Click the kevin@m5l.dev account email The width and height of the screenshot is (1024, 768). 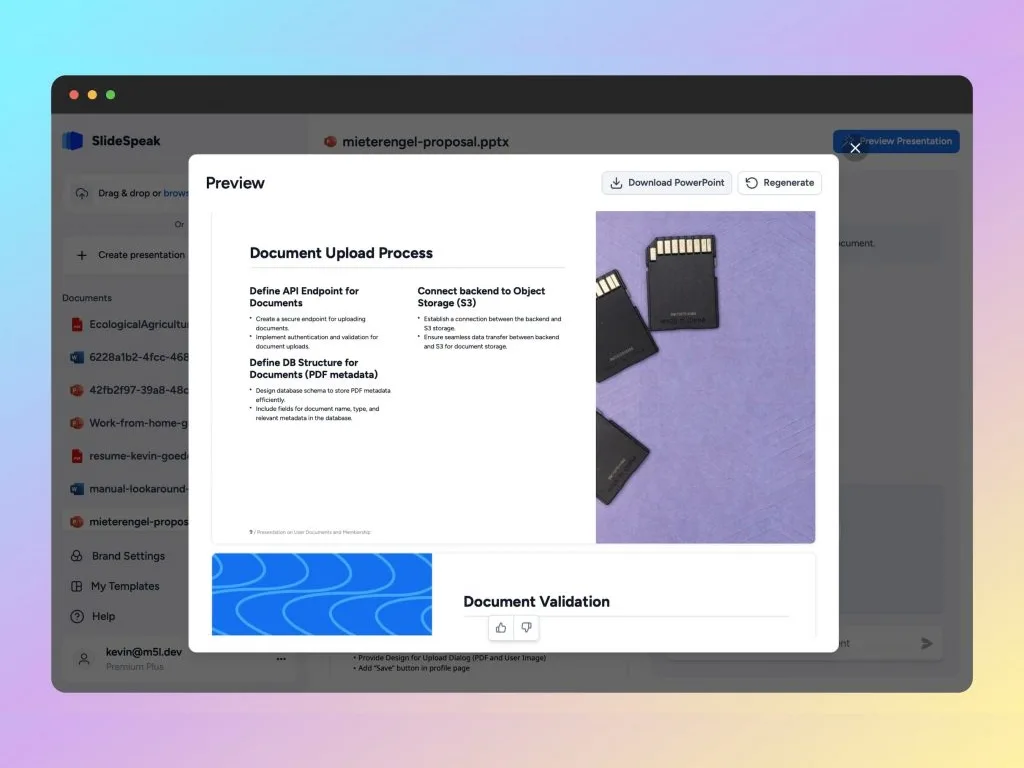144,652
